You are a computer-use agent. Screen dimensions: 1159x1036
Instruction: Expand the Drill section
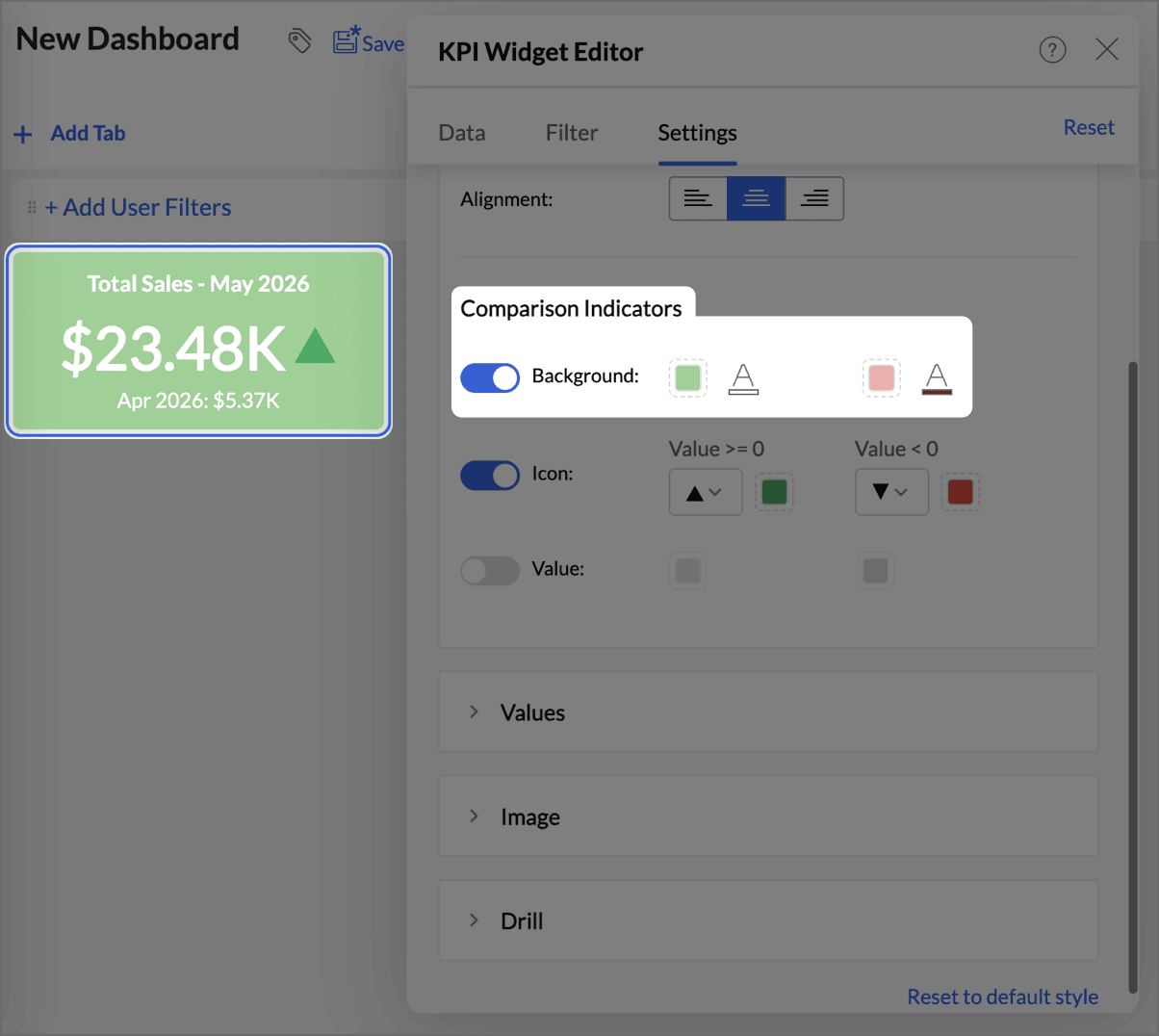point(768,920)
